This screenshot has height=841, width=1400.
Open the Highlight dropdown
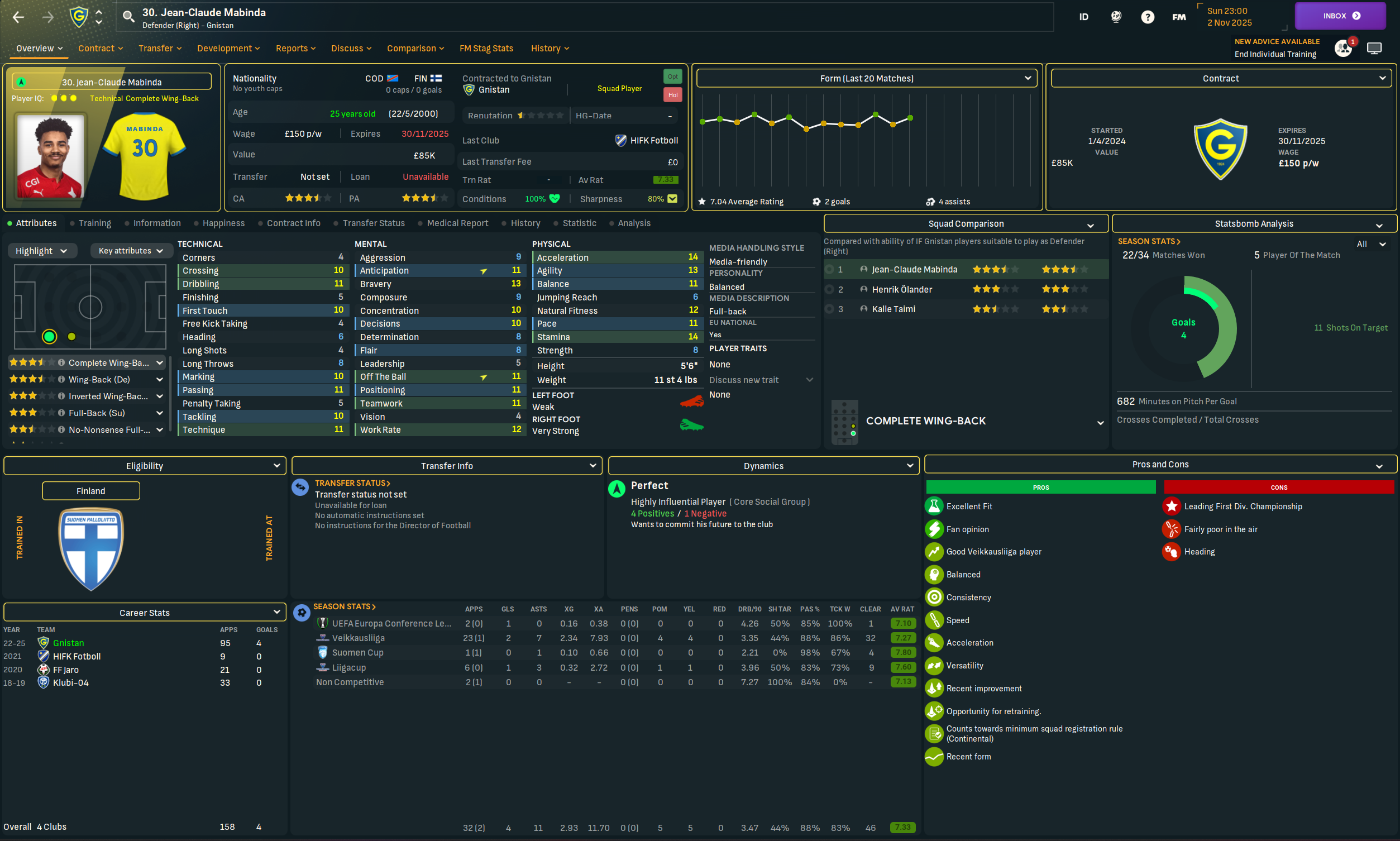tap(42, 251)
